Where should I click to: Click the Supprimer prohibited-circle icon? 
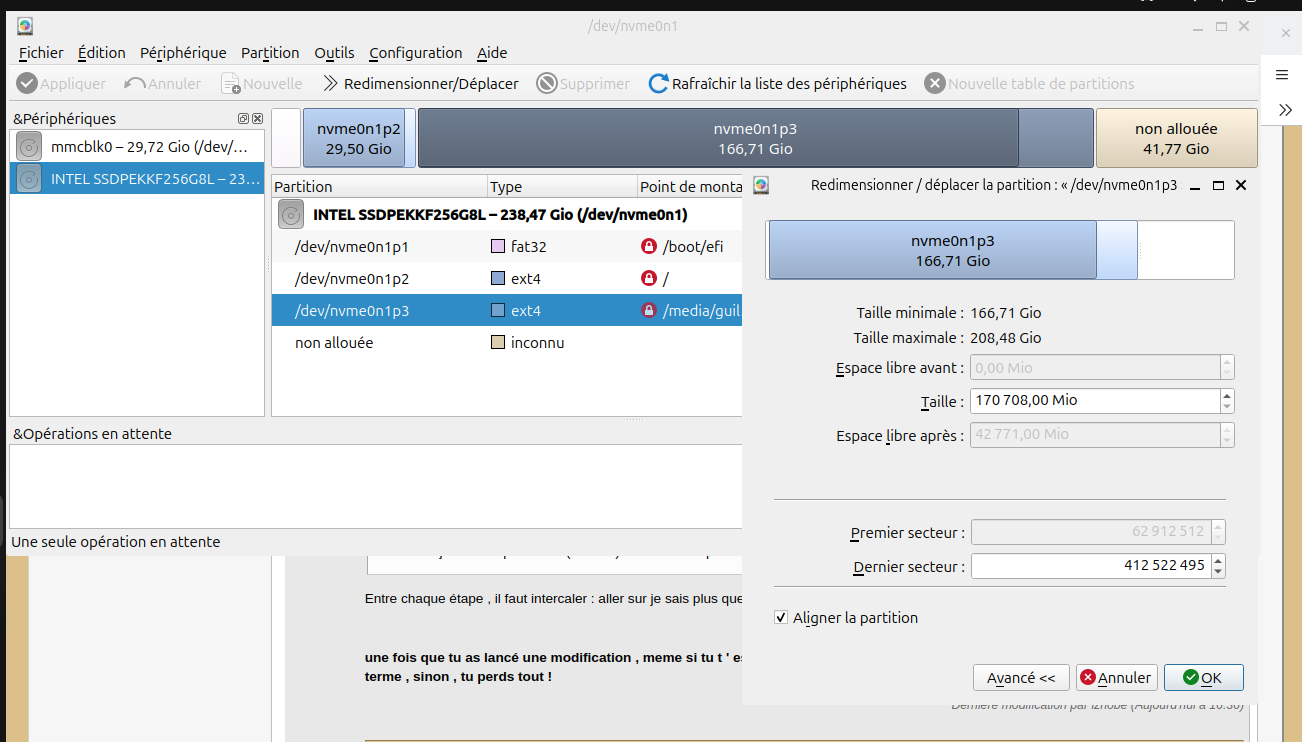tap(547, 84)
